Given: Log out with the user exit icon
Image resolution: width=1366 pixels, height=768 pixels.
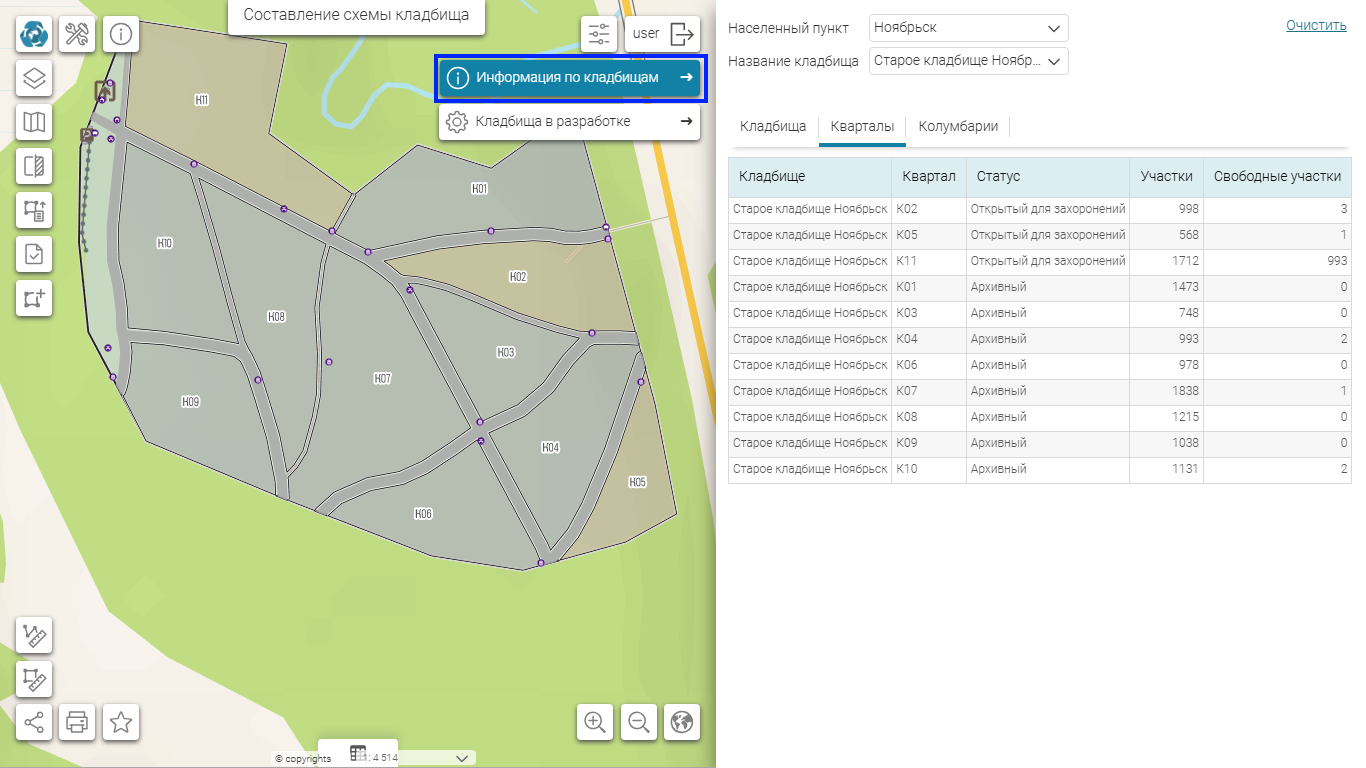Looking at the screenshot, I should tap(681, 34).
